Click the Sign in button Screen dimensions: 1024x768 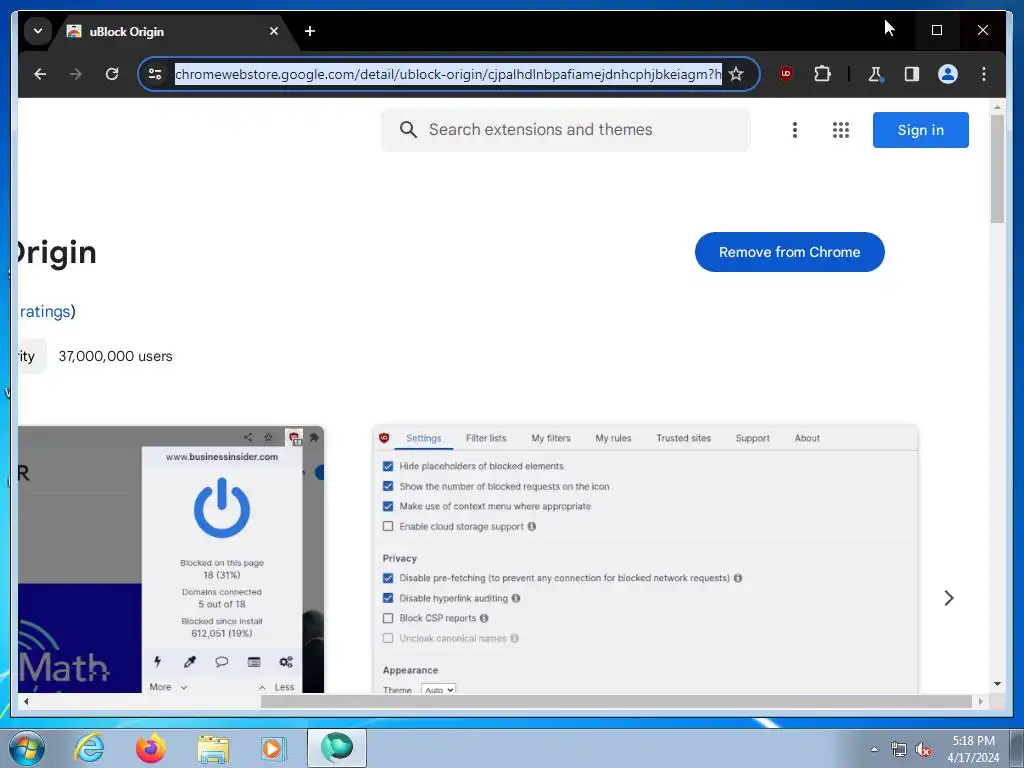tap(920, 130)
